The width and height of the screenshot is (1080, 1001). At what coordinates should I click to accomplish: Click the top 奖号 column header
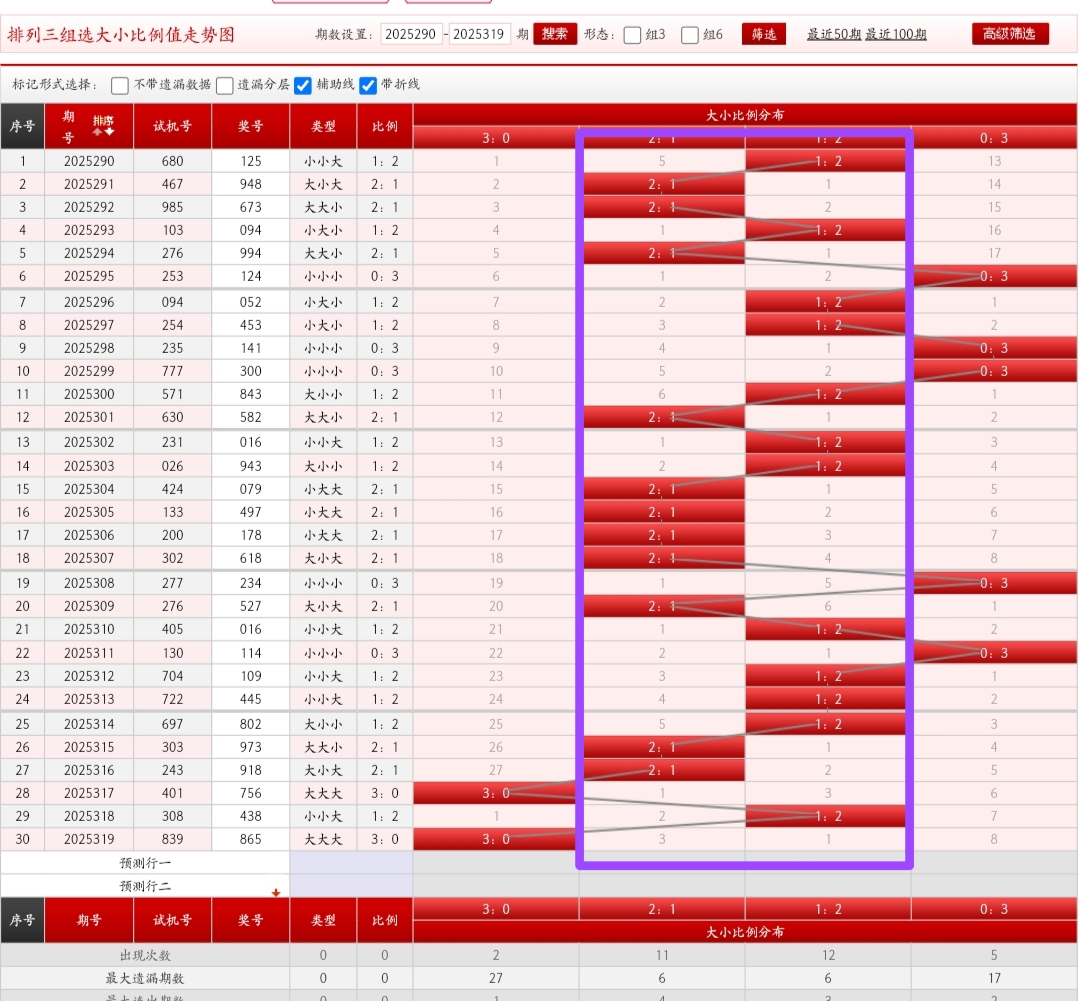click(251, 126)
